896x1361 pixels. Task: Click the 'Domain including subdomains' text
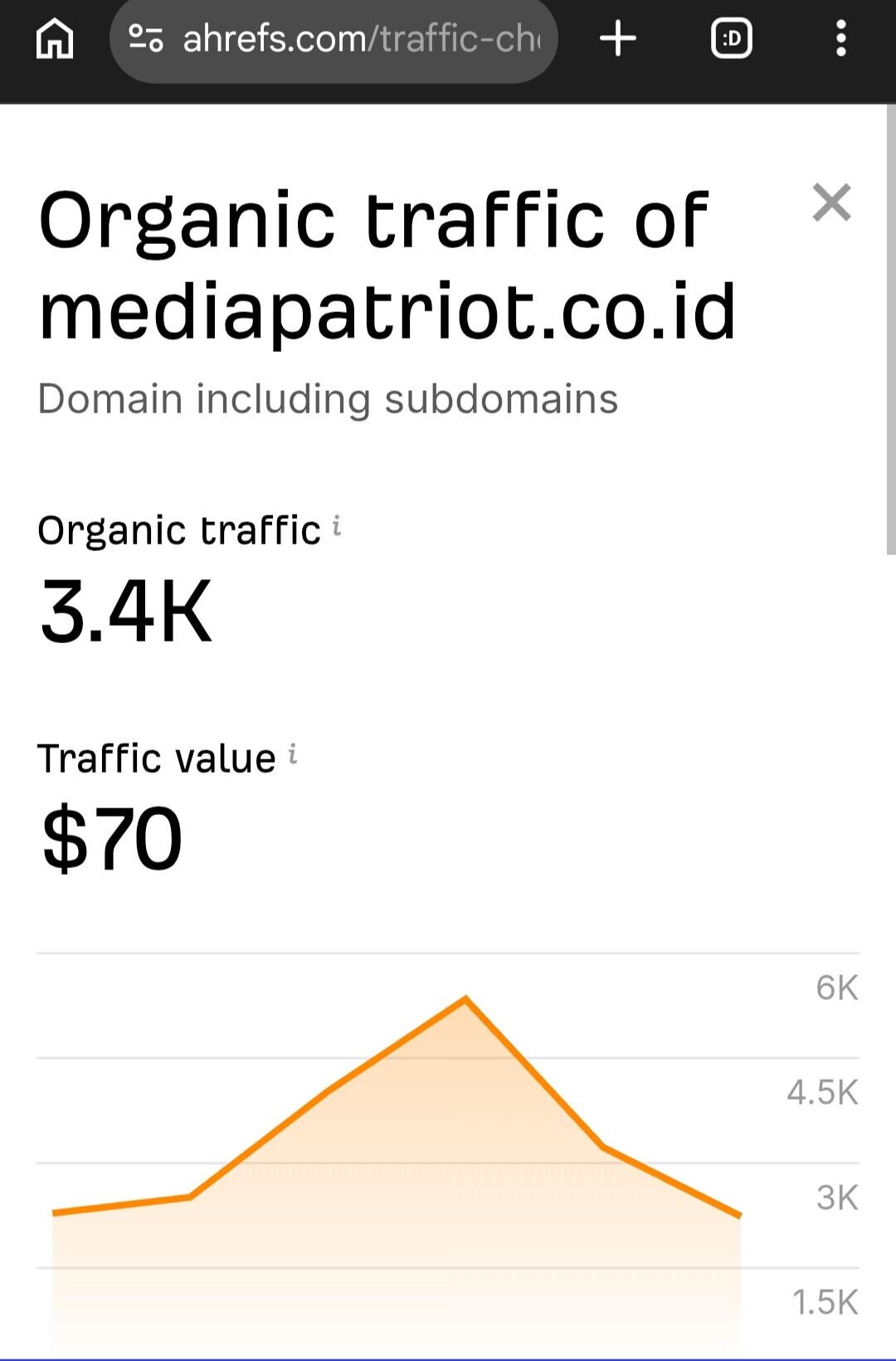[328, 399]
